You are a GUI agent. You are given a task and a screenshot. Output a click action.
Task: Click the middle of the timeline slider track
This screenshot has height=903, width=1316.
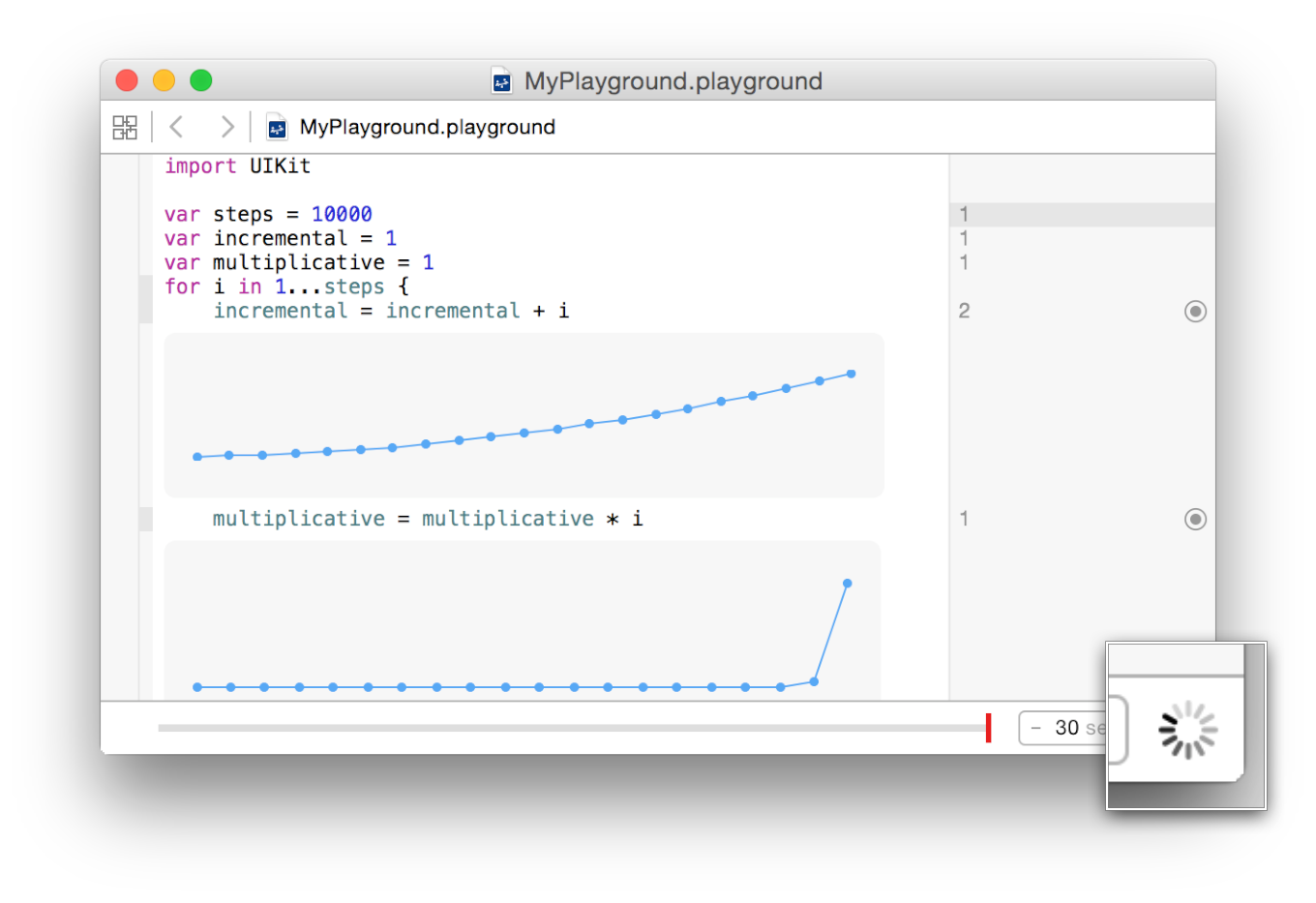pyautogui.click(x=571, y=728)
